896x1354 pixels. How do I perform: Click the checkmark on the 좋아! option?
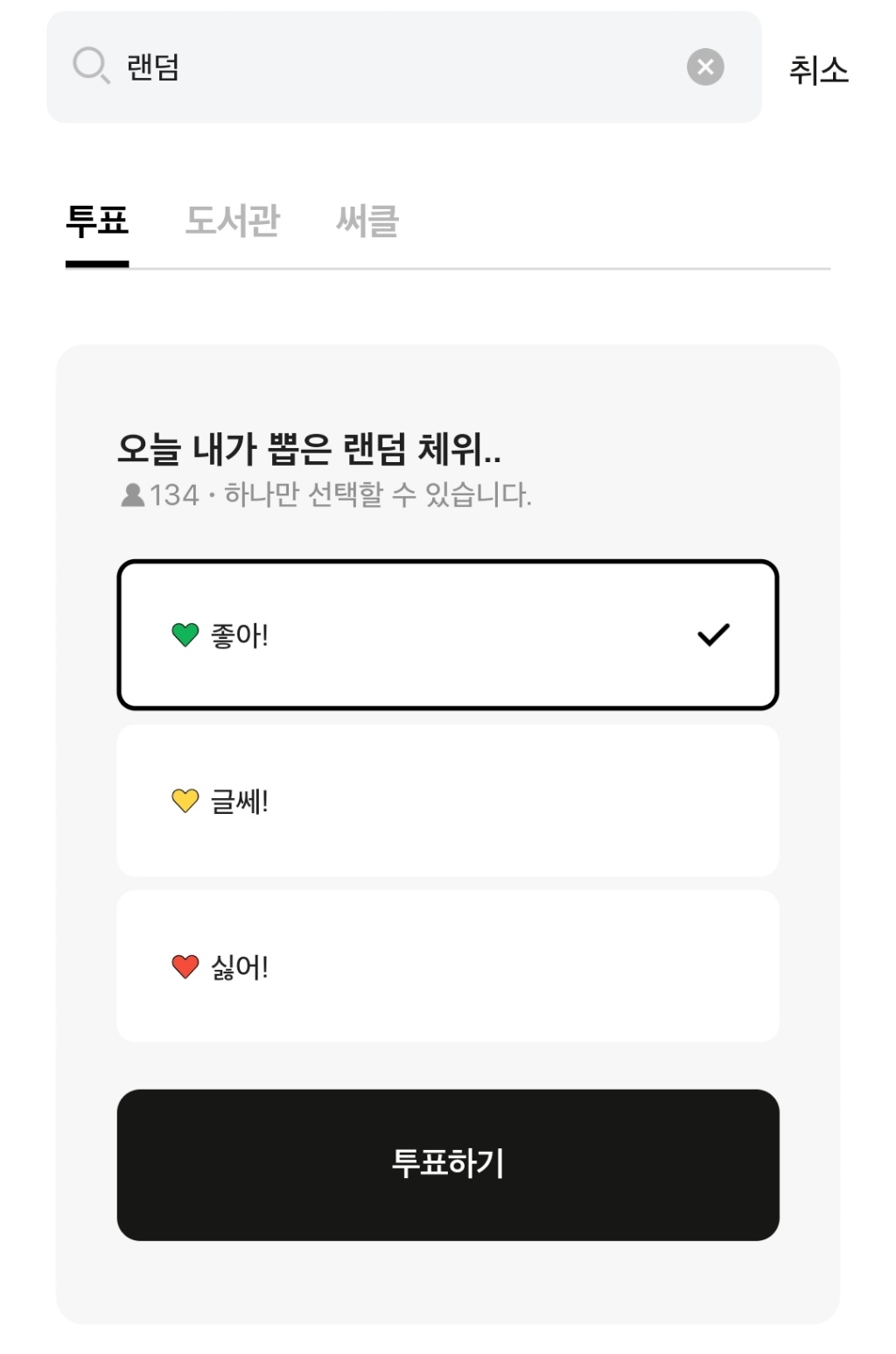(x=713, y=635)
